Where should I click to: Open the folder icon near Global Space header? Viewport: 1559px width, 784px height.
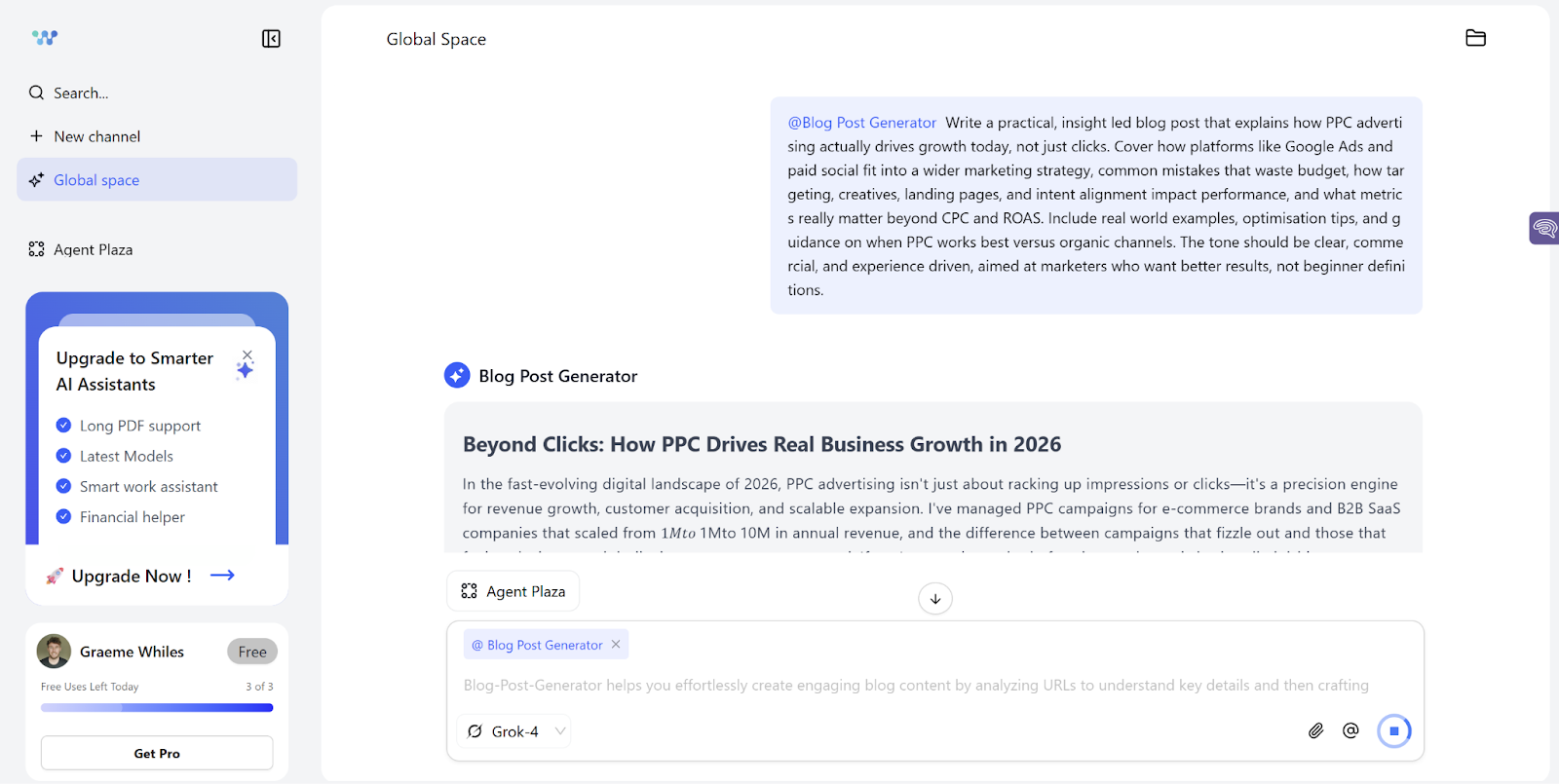pyautogui.click(x=1475, y=37)
